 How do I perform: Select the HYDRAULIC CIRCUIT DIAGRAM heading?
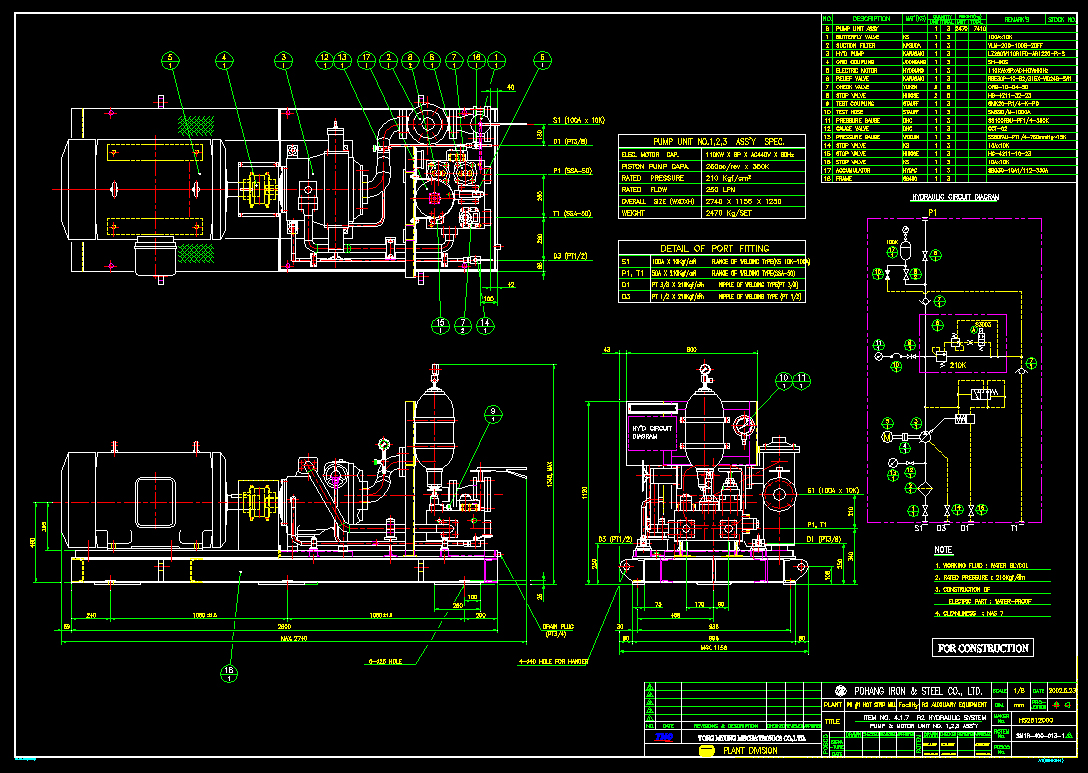pos(955,198)
